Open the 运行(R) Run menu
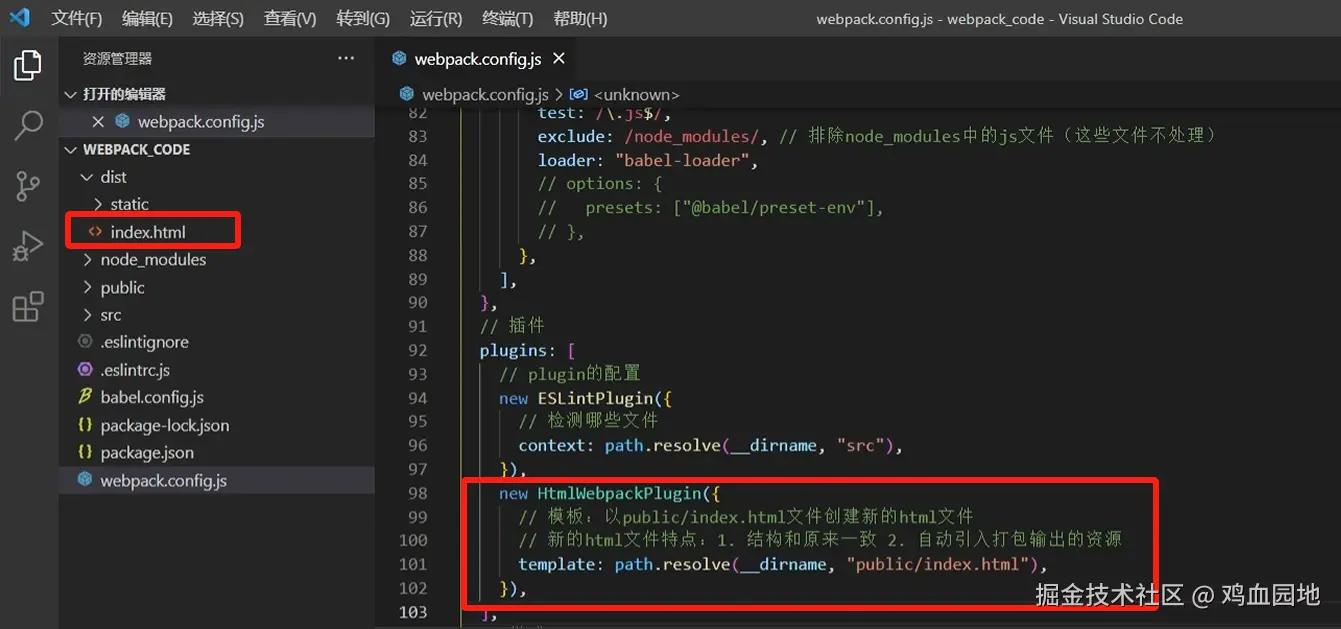The width and height of the screenshot is (1341, 629). (x=436, y=19)
